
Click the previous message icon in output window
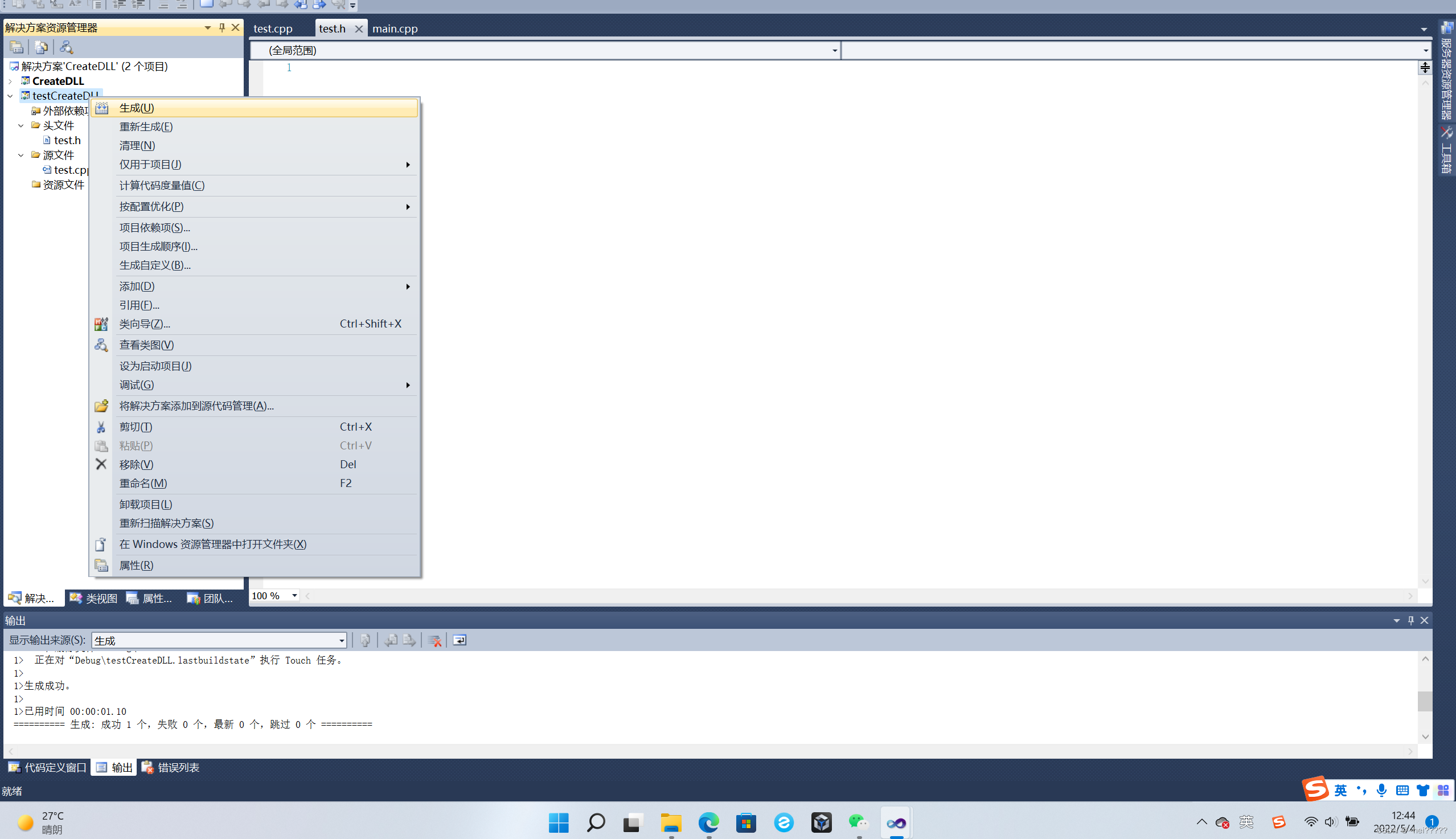pyautogui.click(x=392, y=640)
